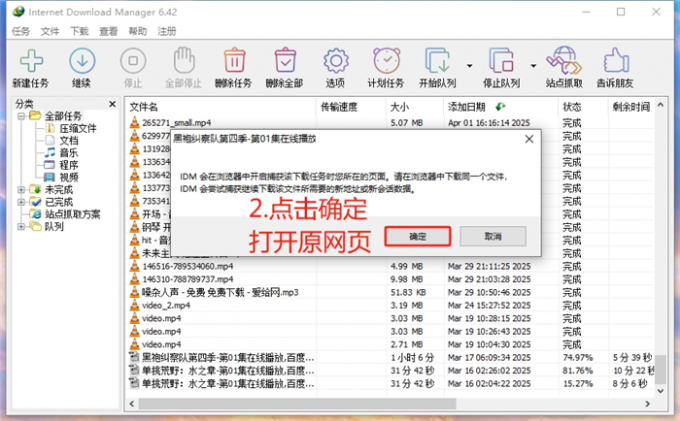Select 文档 category in tree
The width and height of the screenshot is (680, 421).
pos(69,140)
